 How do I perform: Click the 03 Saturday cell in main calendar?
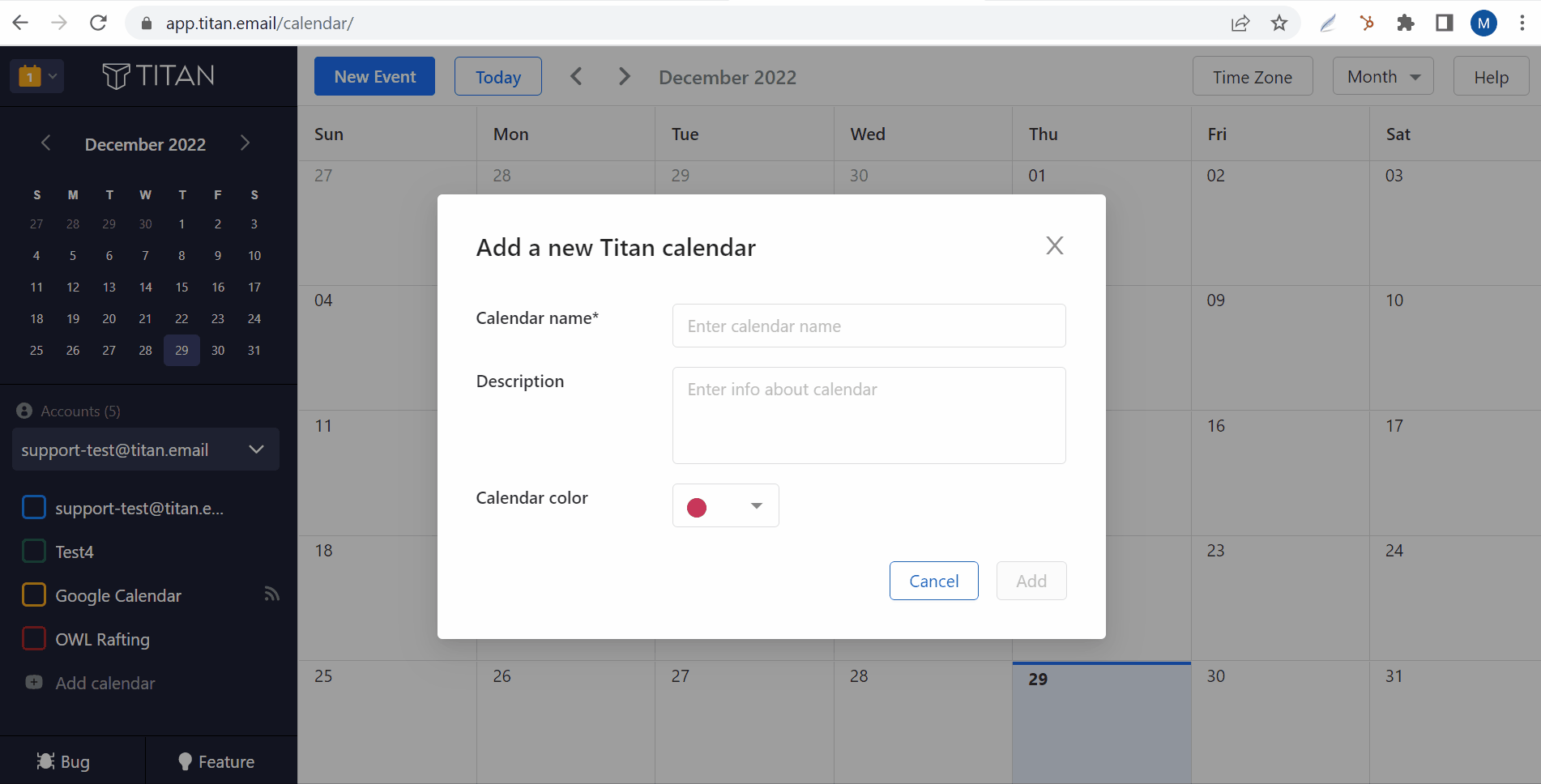1455,223
